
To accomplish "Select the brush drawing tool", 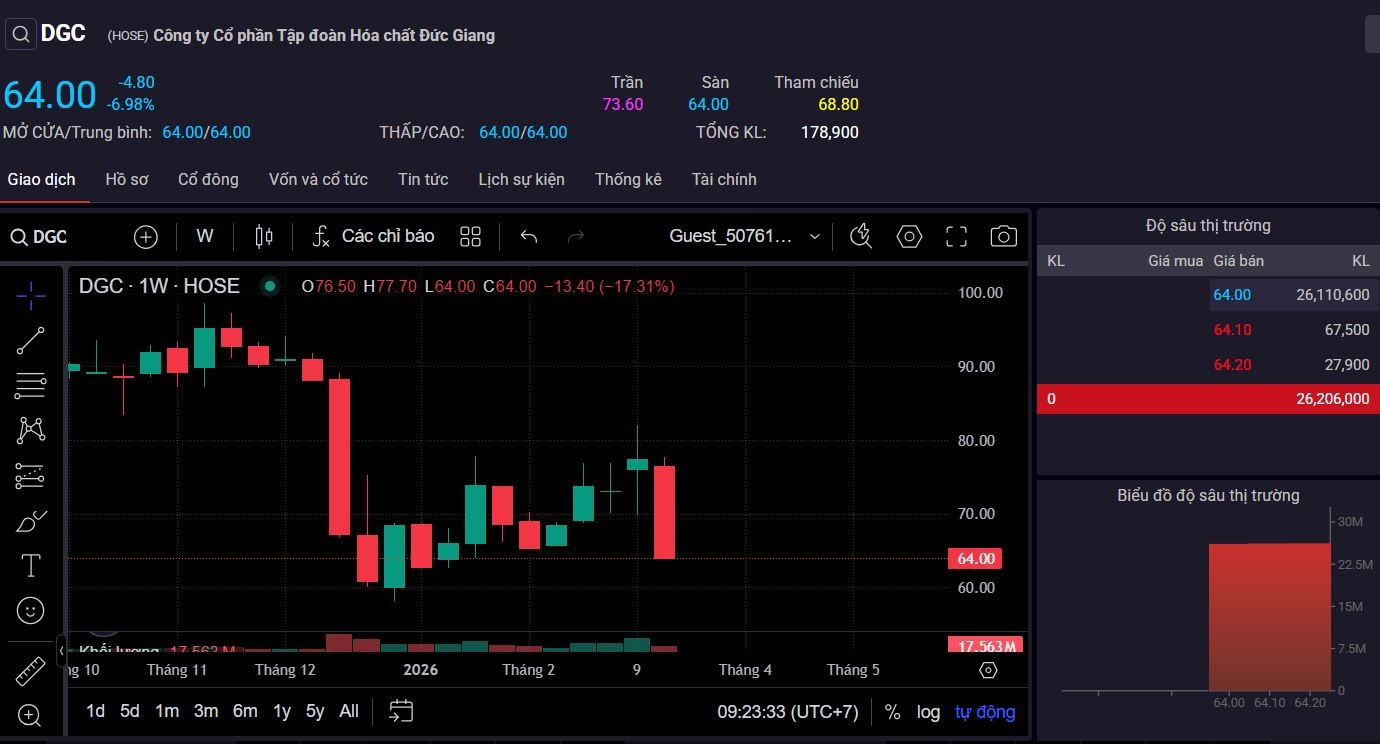I will point(31,522).
